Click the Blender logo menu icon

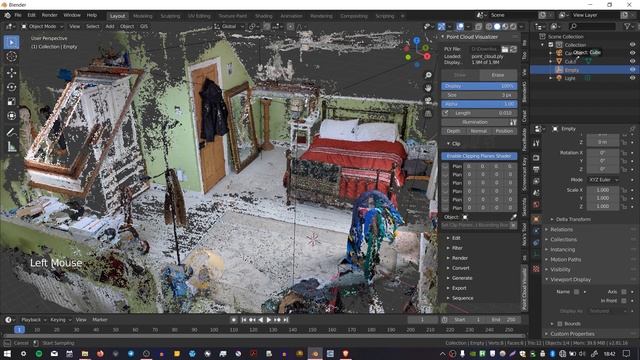(7, 15)
